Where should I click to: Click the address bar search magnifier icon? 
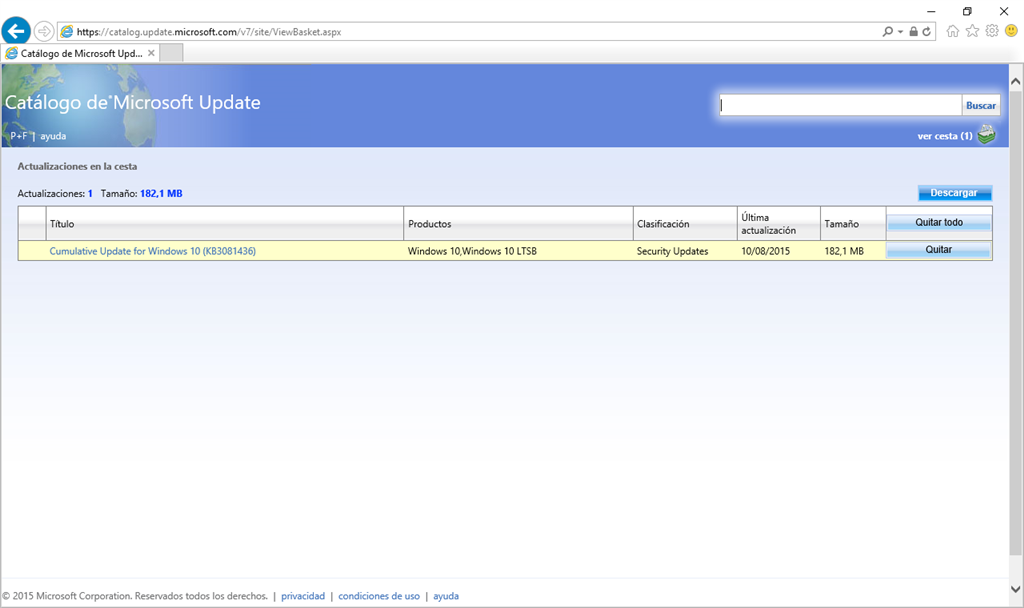888,31
